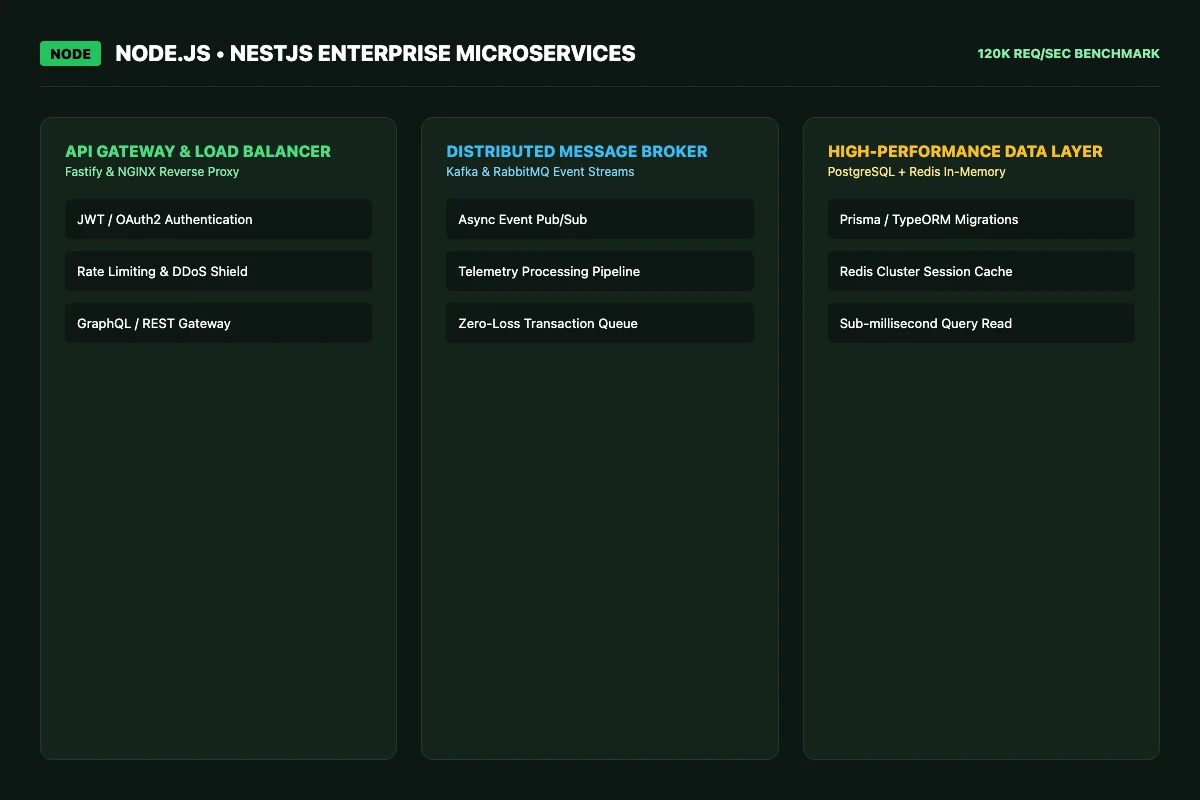Click the Distributed Message Broker heading
This screenshot has width=1200, height=800.
click(x=577, y=151)
